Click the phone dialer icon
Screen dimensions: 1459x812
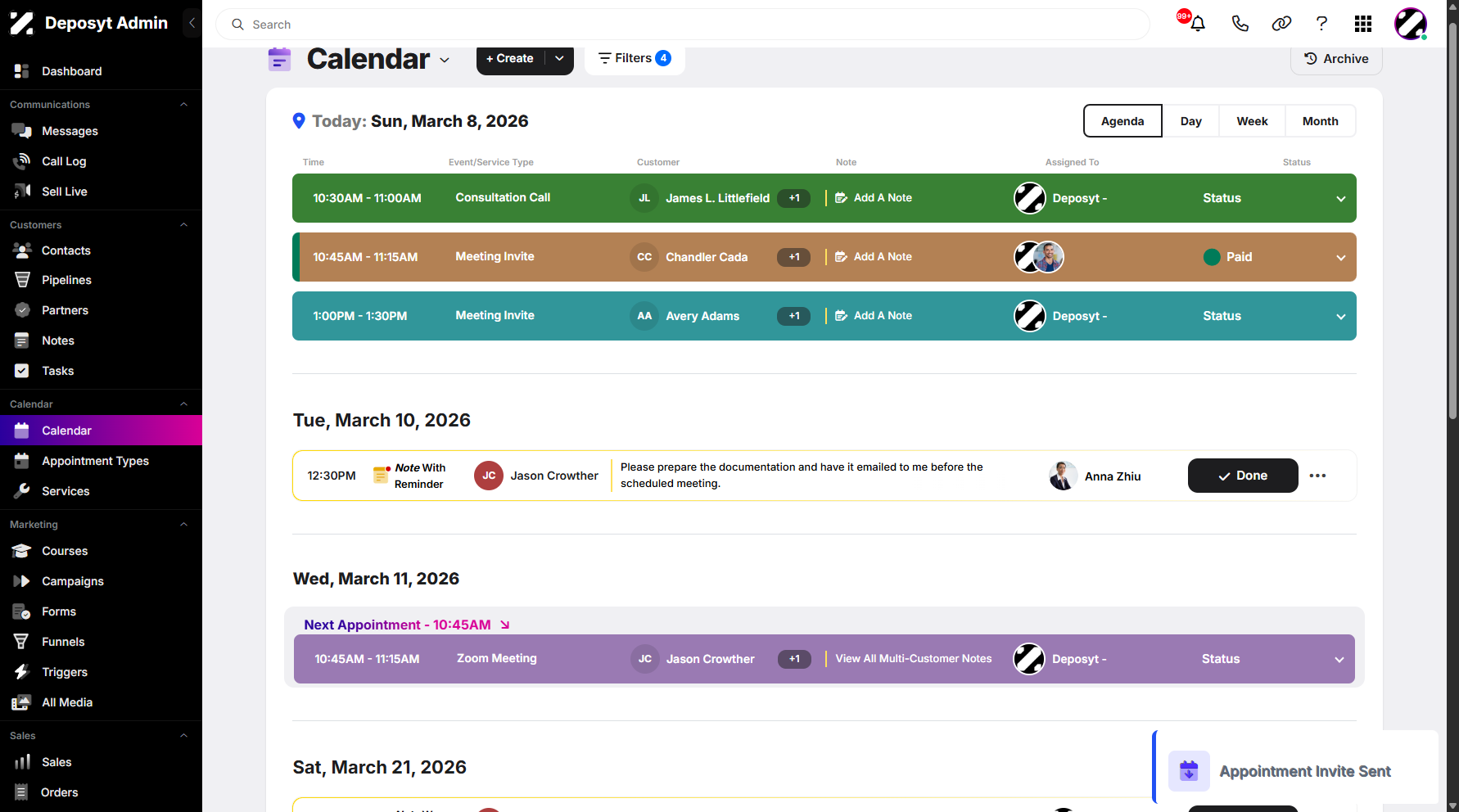(x=1240, y=24)
